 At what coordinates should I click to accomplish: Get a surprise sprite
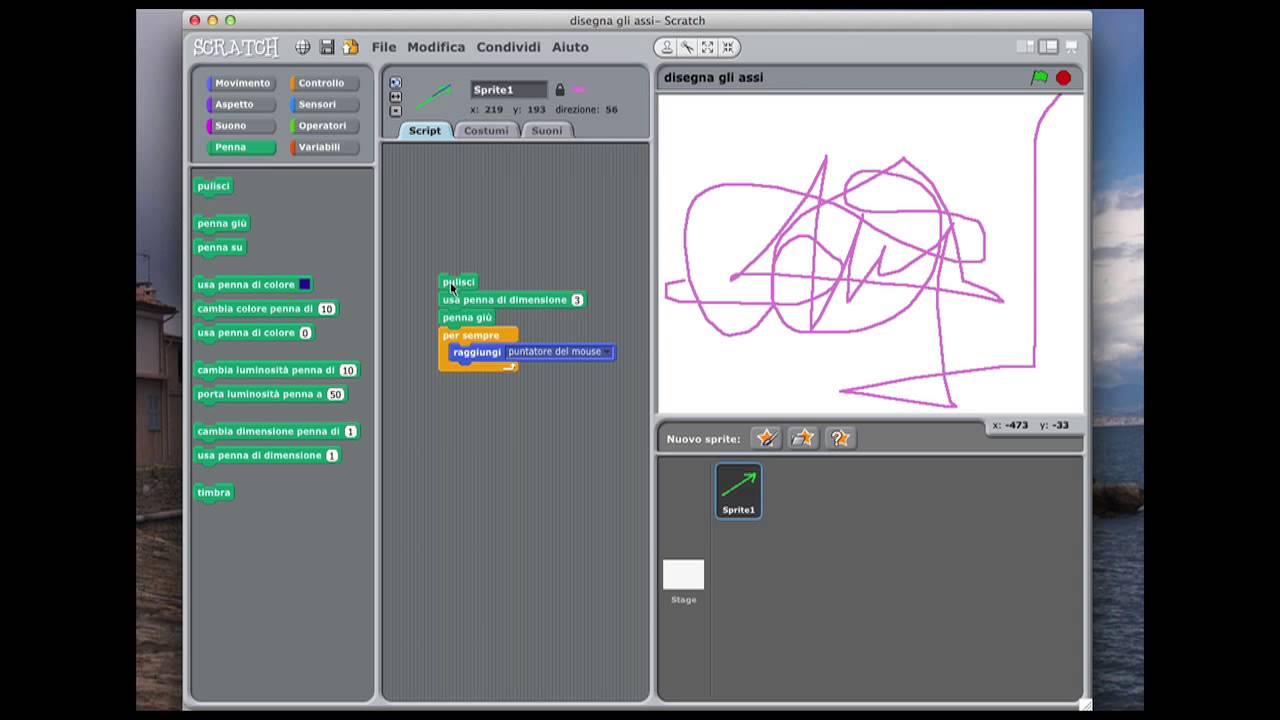(x=840, y=438)
